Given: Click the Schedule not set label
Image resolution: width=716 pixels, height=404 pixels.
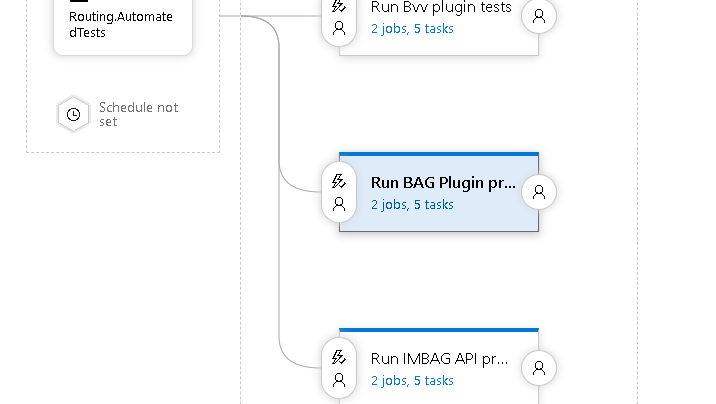Looking at the screenshot, I should point(138,114).
